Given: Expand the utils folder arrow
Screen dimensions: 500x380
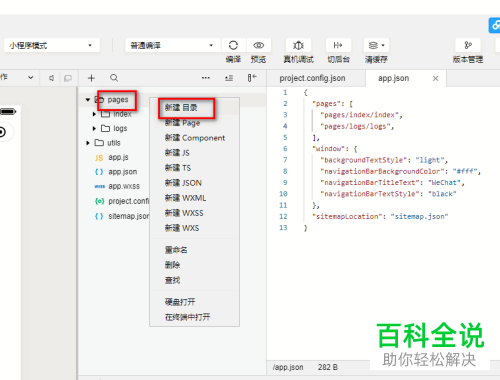Looking at the screenshot, I should [88, 143].
